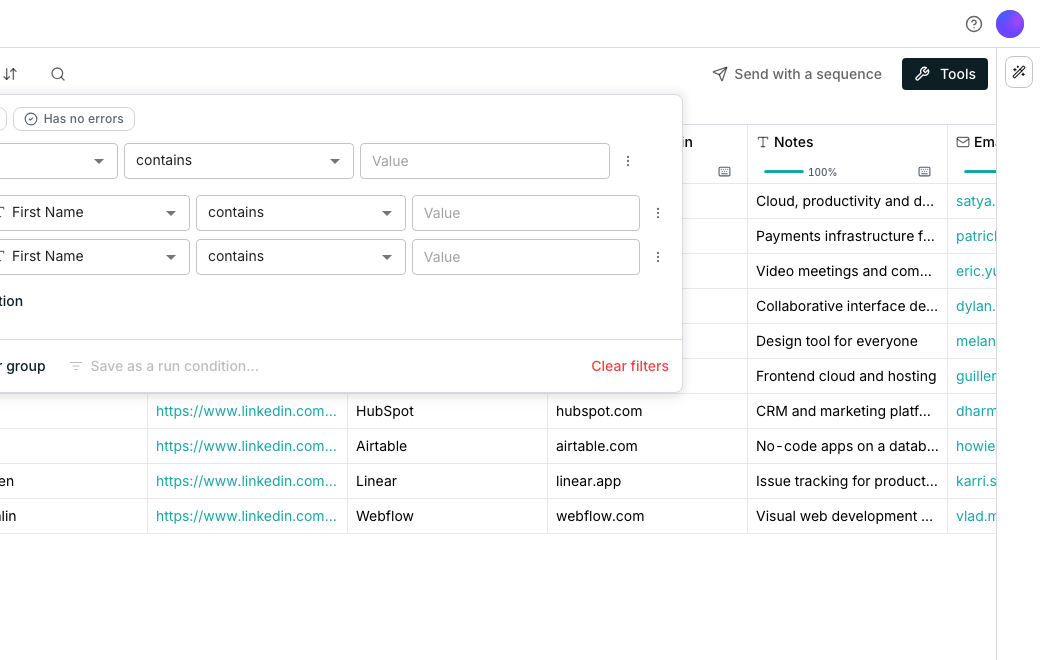Select the Linear company cell
Image resolution: width=1040 pixels, height=660 pixels.
click(x=447, y=481)
